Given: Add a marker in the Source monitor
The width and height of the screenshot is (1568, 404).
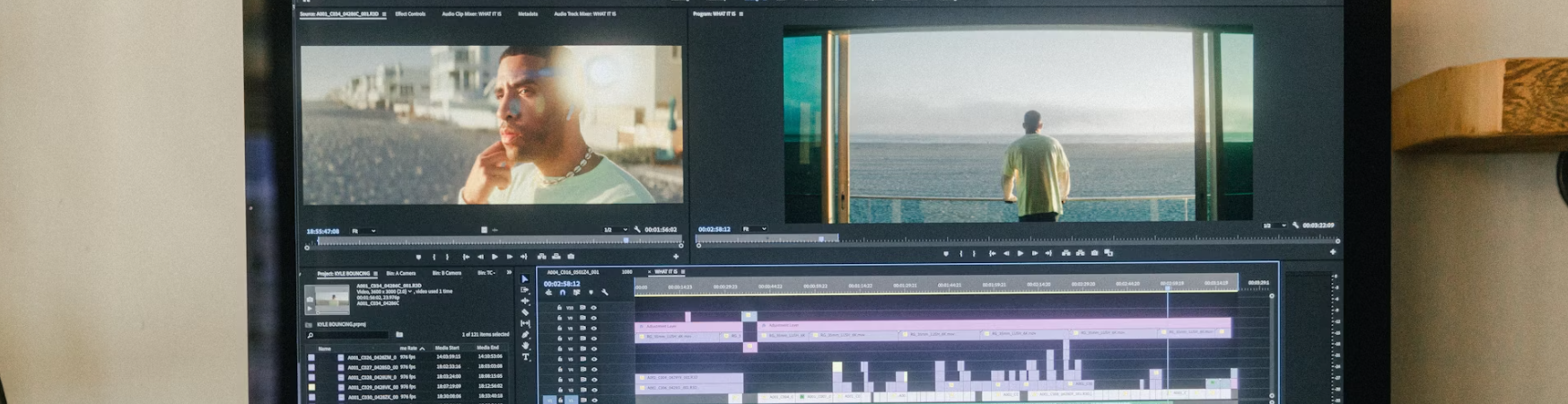Looking at the screenshot, I should click(x=418, y=257).
